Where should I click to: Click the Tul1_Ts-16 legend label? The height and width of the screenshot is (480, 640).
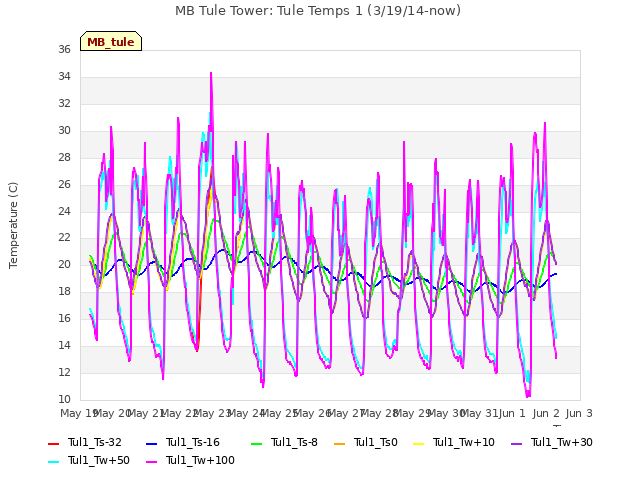tap(193, 442)
